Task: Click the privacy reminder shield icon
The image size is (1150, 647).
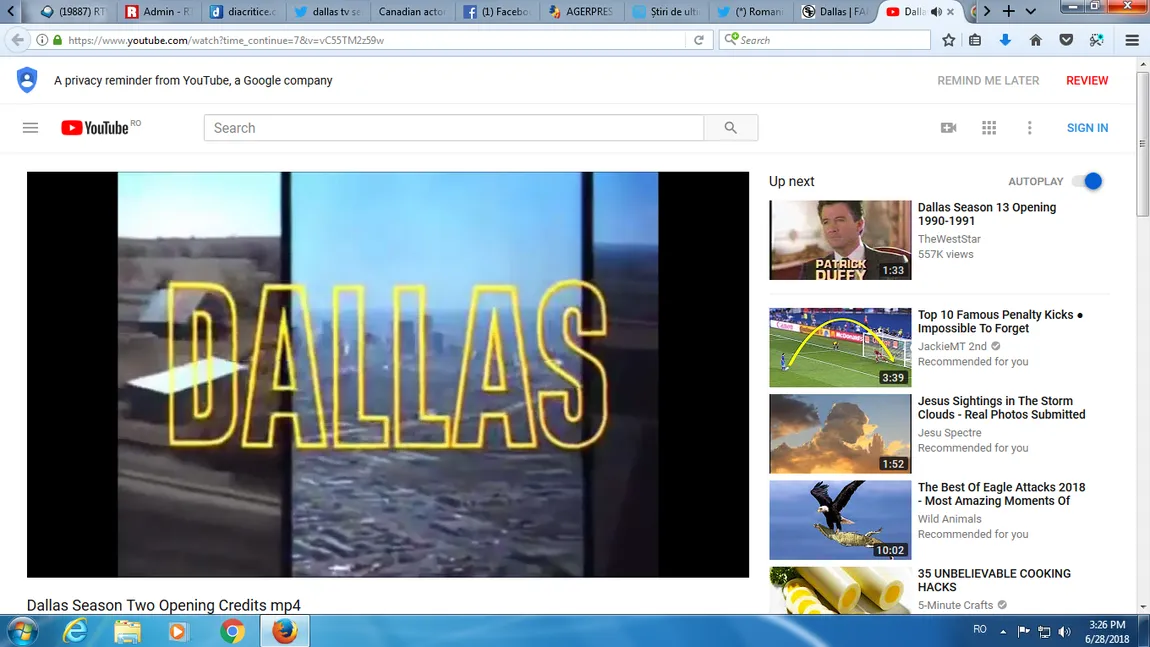Action: (x=27, y=80)
